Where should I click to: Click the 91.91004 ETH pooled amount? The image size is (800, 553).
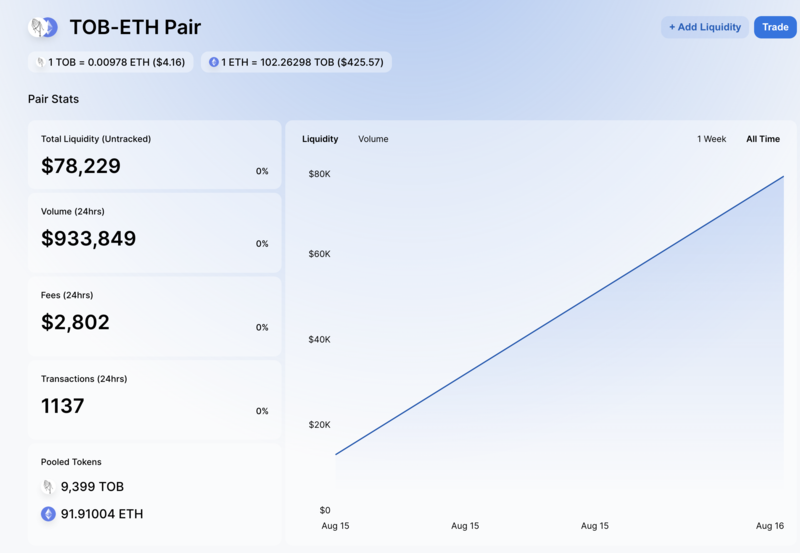(102, 514)
